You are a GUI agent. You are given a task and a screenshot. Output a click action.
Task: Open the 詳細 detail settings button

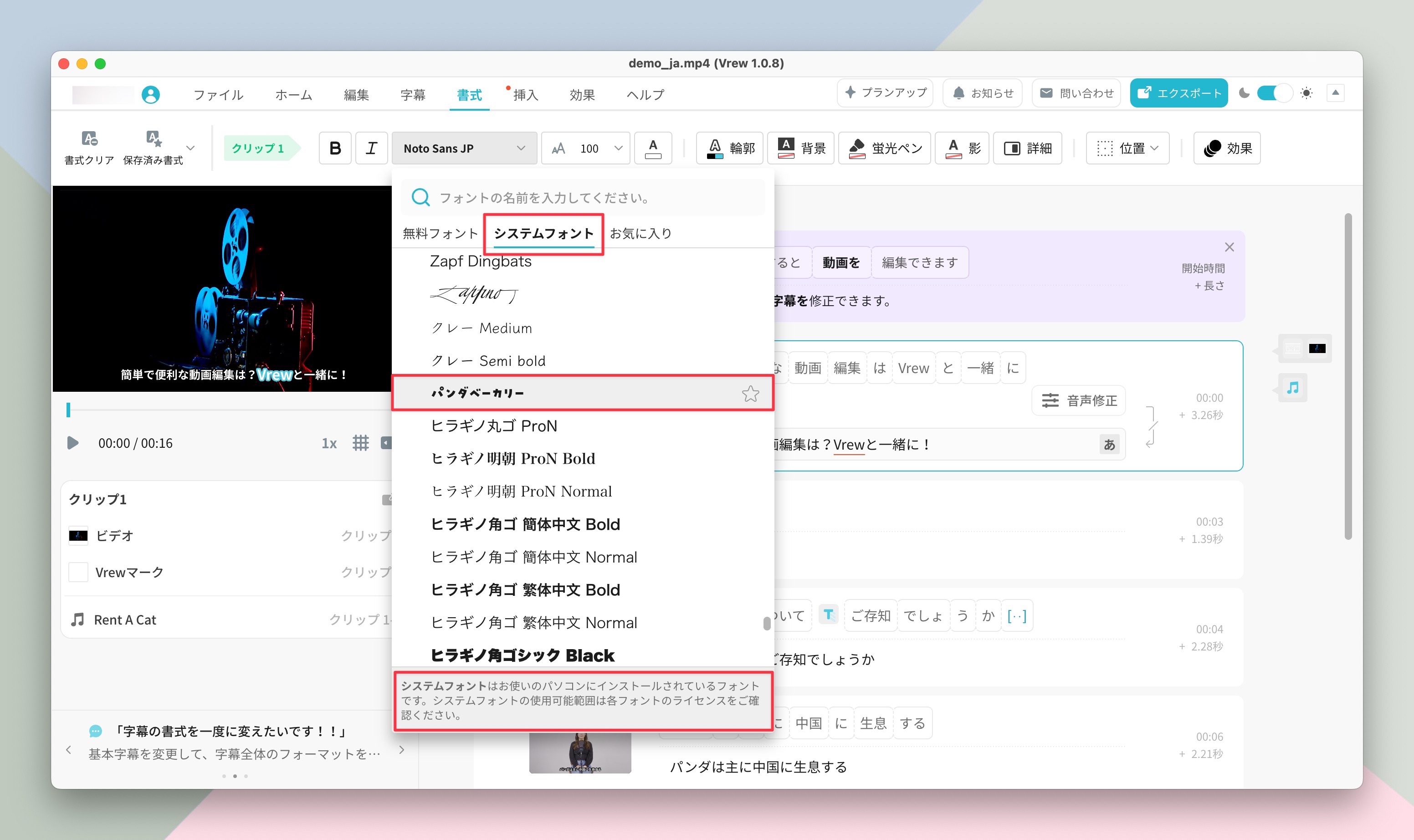[1027, 149]
